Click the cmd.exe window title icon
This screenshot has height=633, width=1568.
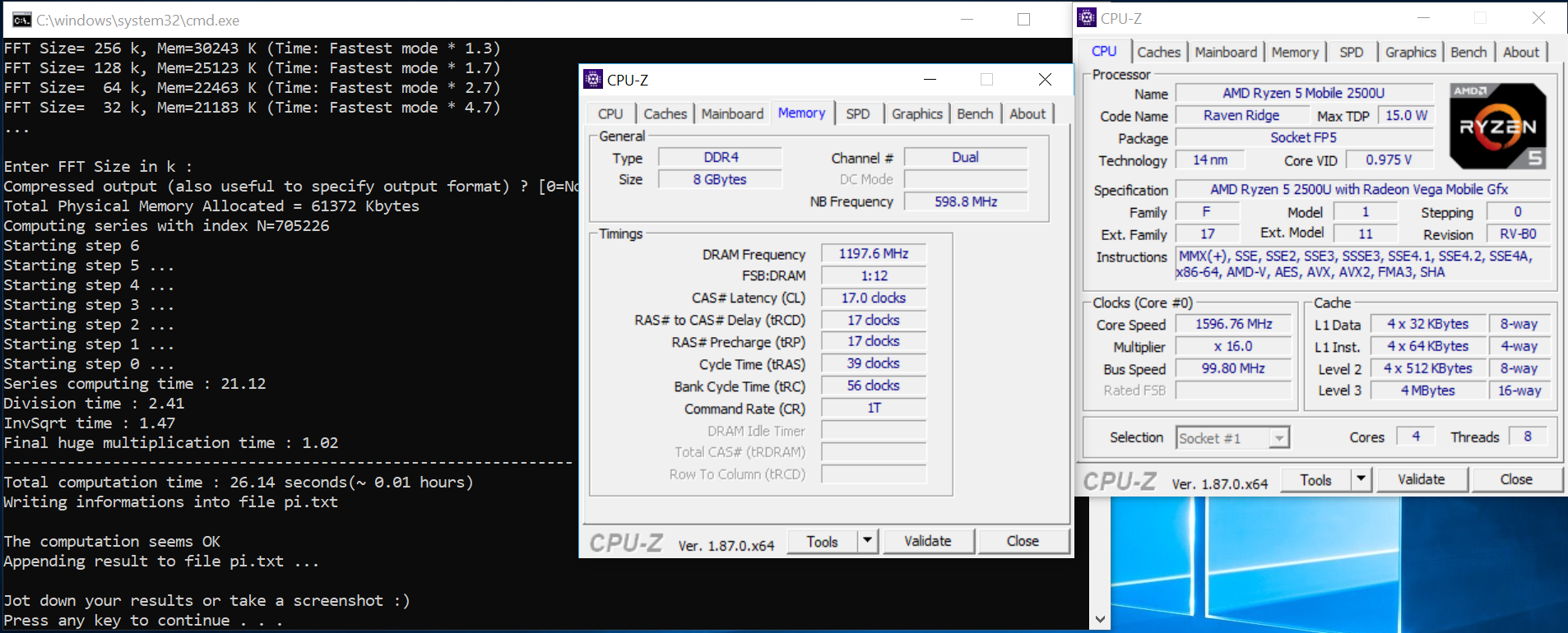coord(22,20)
